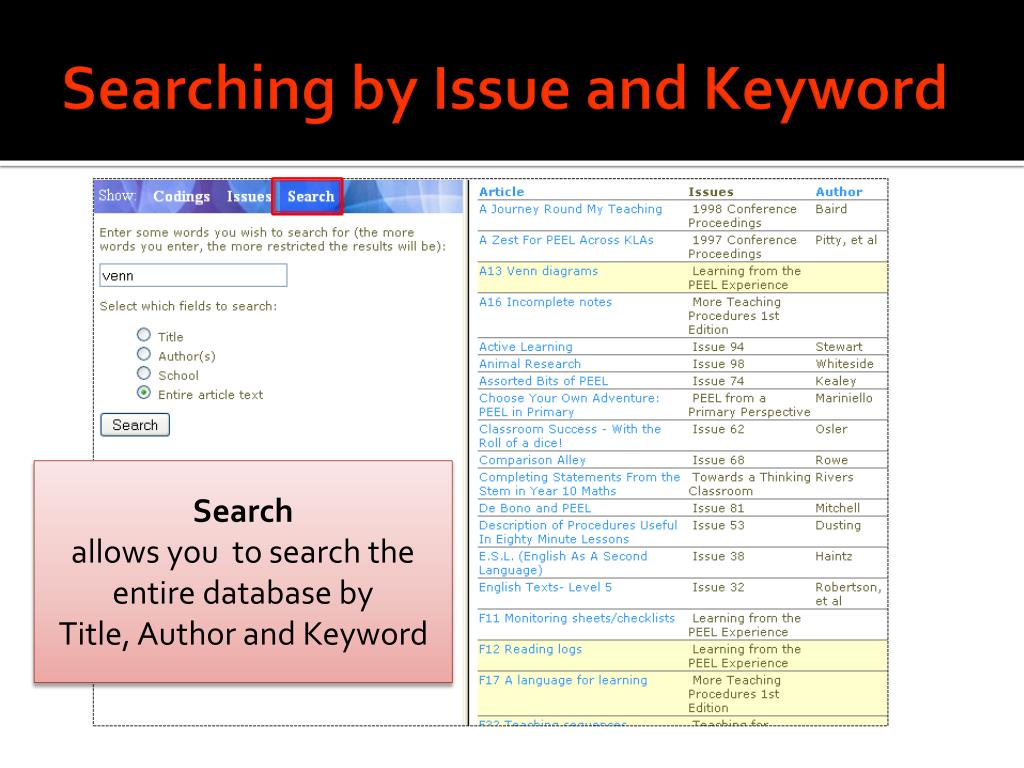Pick the Entire article text option
Screen dimensions: 1024x768
[x=144, y=392]
